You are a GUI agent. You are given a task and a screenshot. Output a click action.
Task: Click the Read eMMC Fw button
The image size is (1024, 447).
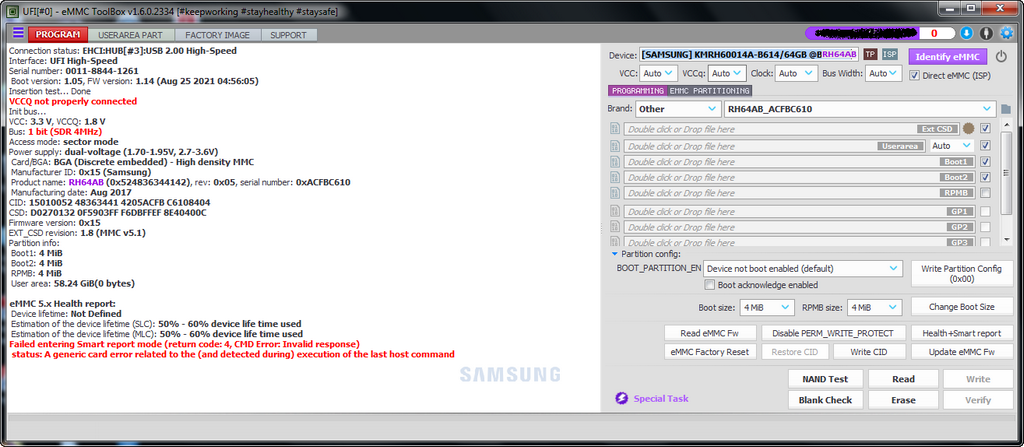click(x=710, y=333)
